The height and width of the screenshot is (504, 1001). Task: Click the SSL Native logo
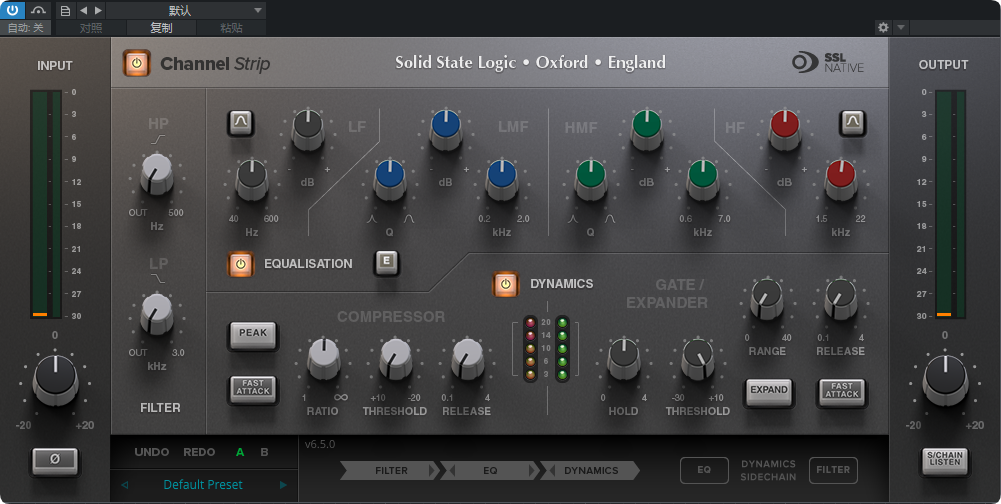828,63
